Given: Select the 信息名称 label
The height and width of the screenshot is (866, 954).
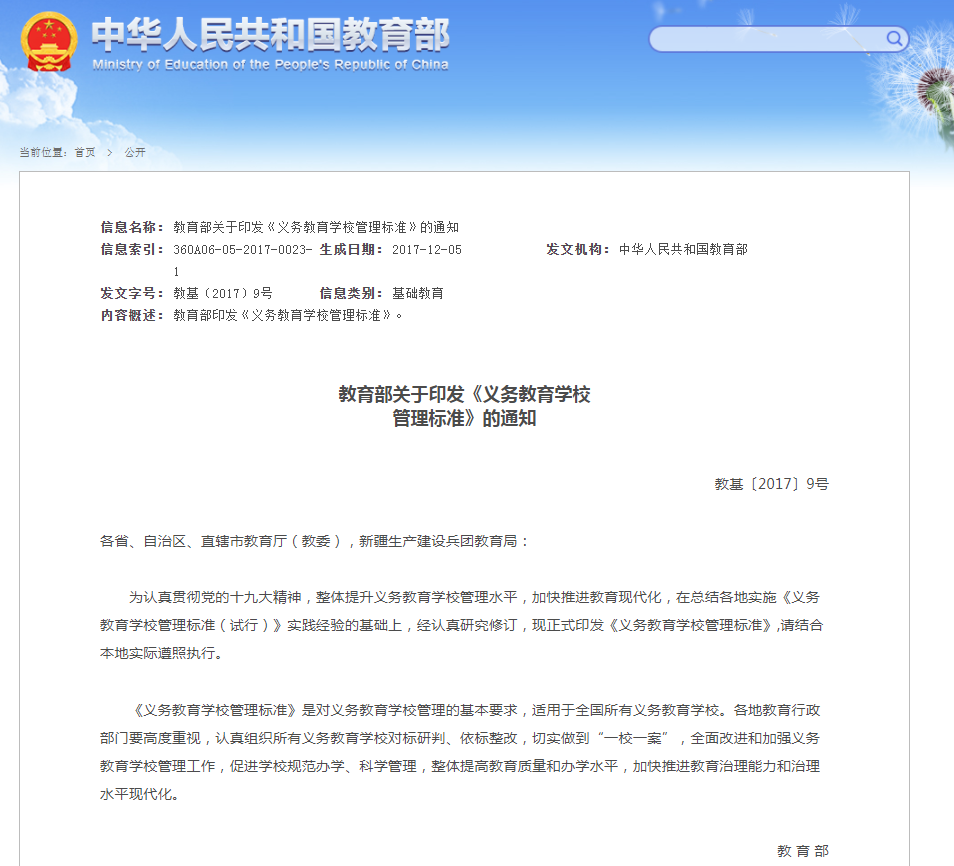Looking at the screenshot, I should tap(132, 227).
